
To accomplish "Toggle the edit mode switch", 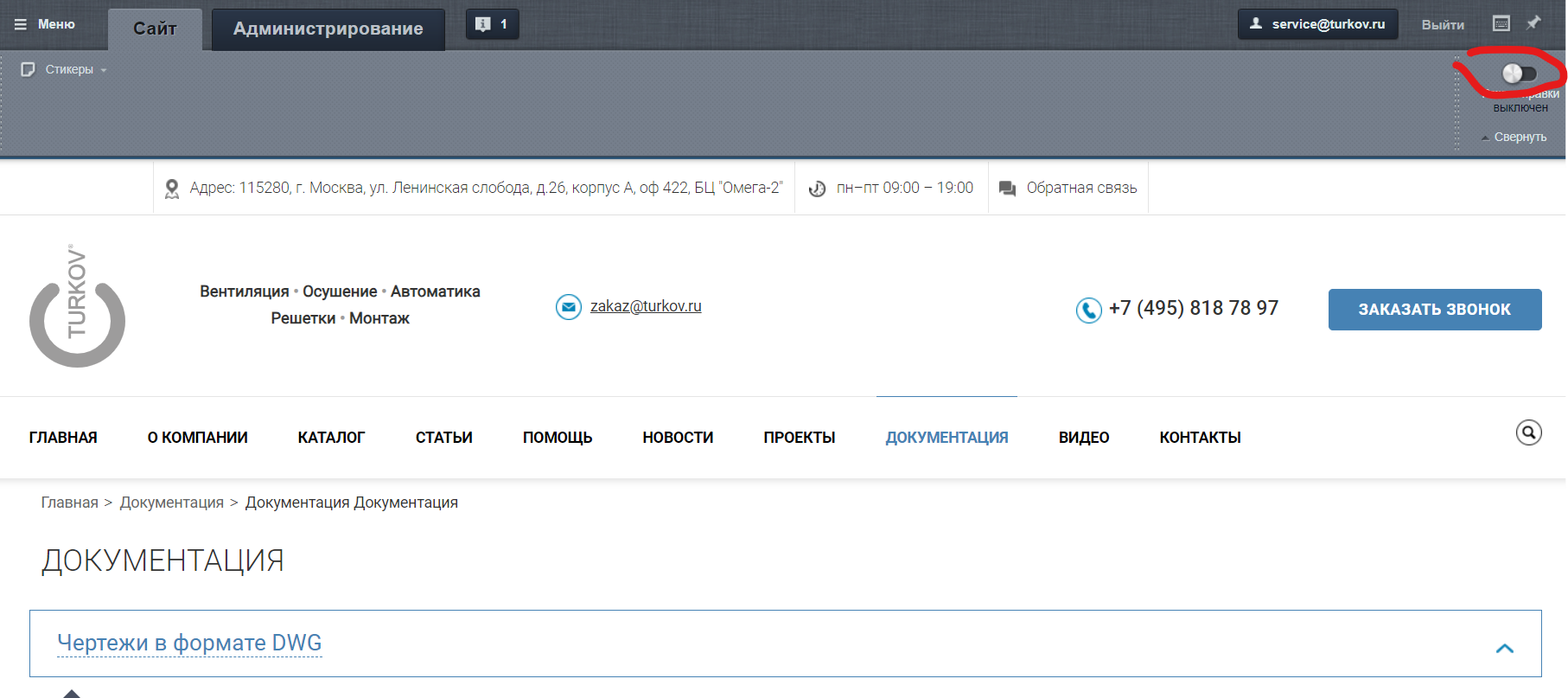I will [1519, 74].
